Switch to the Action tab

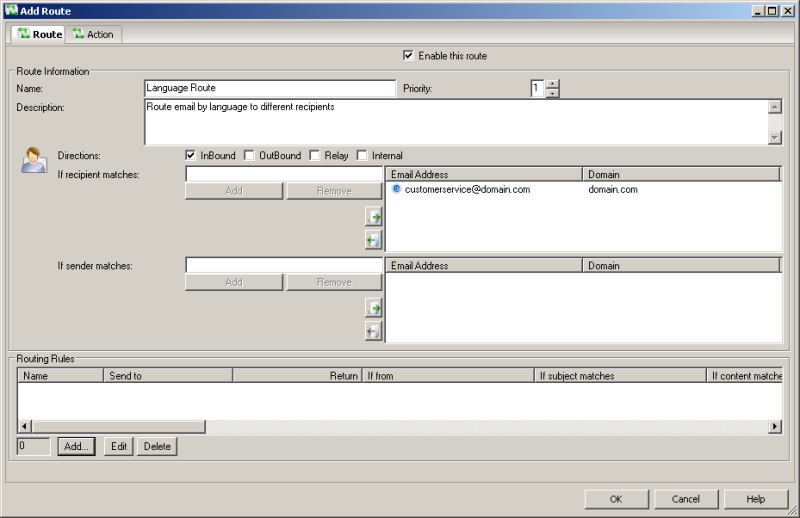pos(92,34)
